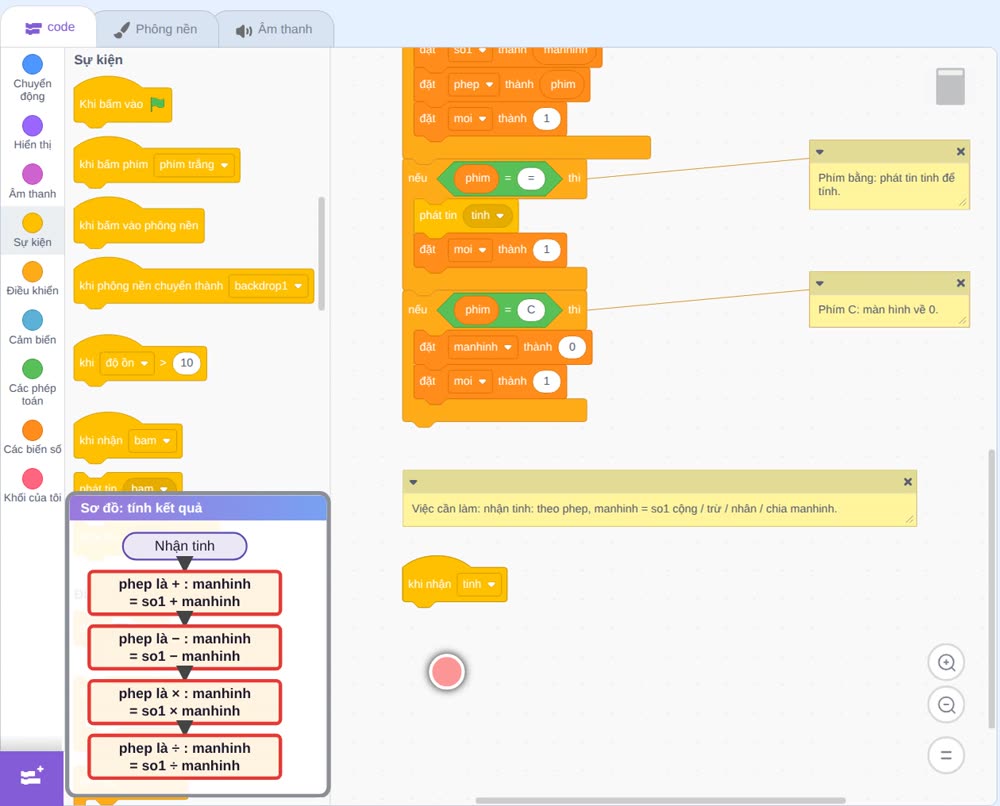1000x806 pixels.
Task: Click the 'C' value in the phim comparison
Action: click(531, 309)
